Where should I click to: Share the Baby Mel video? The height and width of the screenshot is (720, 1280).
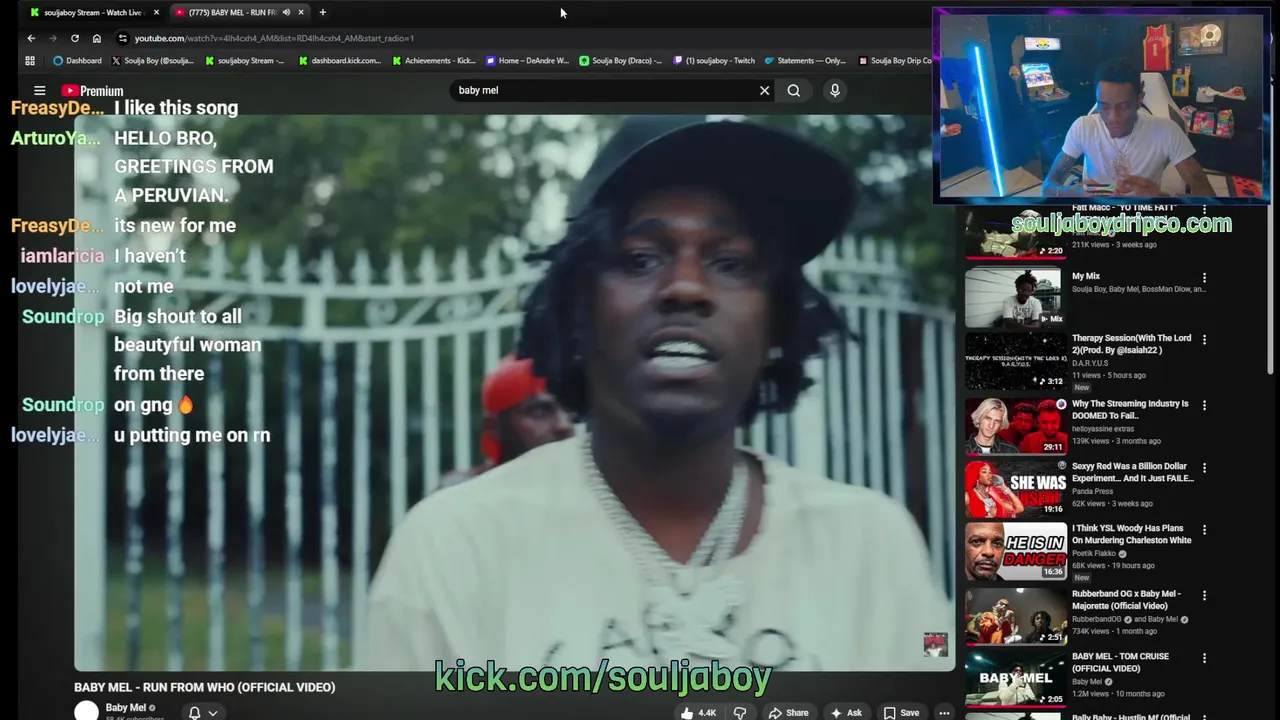pyautogui.click(x=788, y=713)
